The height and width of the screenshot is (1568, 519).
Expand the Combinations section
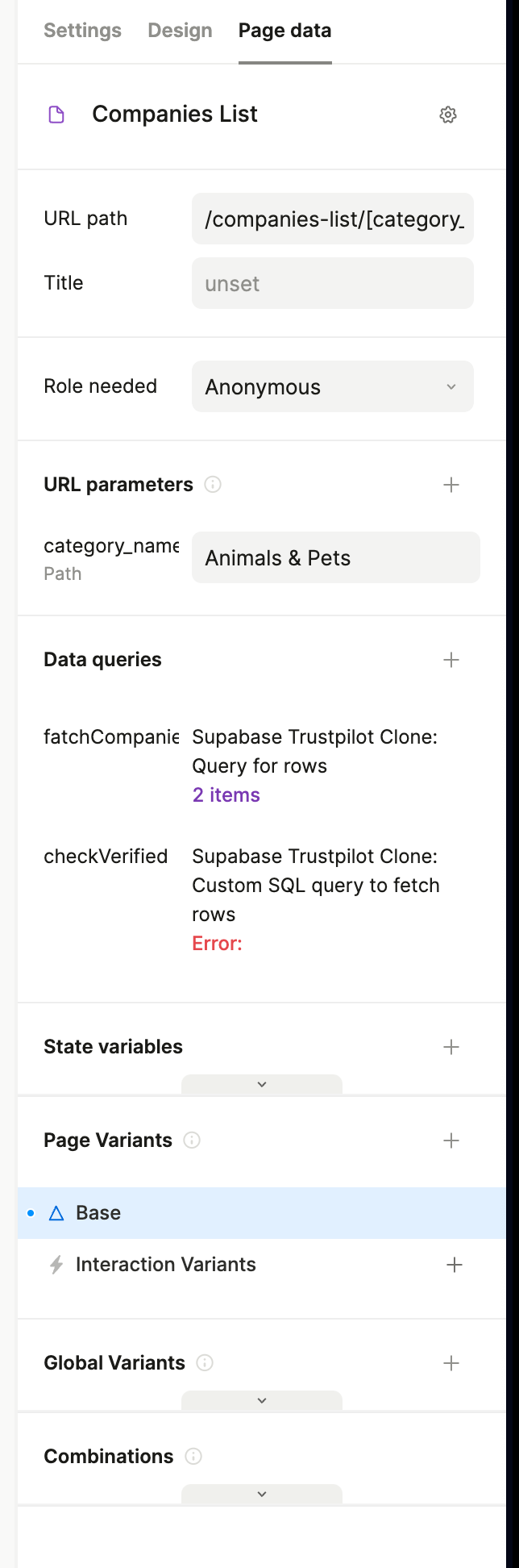coord(262,1495)
